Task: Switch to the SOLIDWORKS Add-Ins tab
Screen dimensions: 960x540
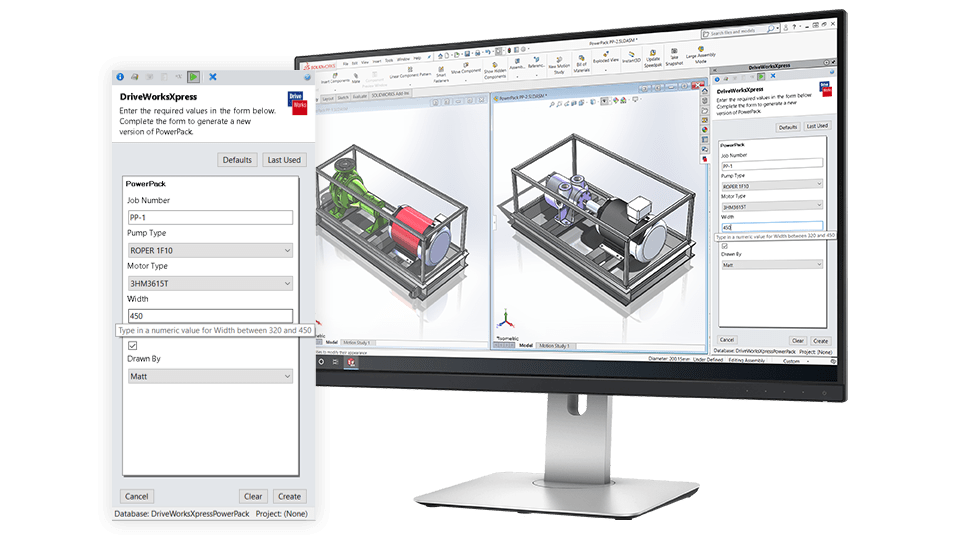Action: [x=390, y=94]
